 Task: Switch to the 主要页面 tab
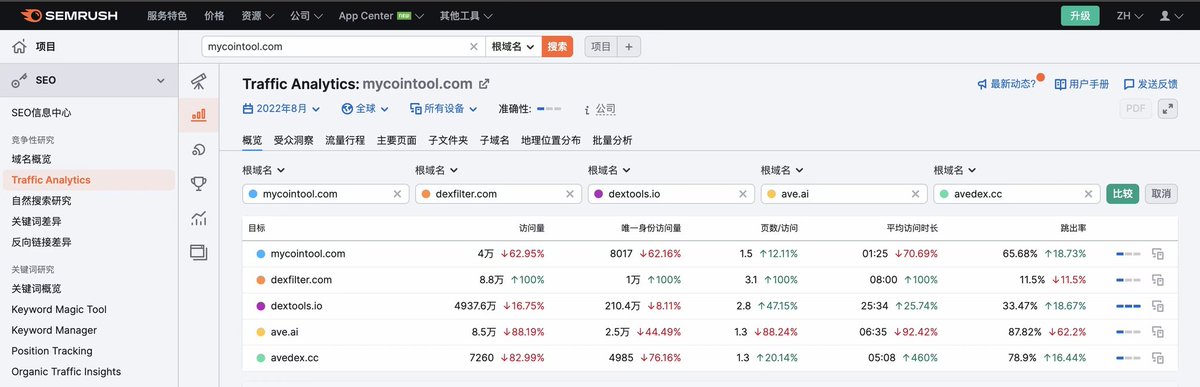[397, 140]
